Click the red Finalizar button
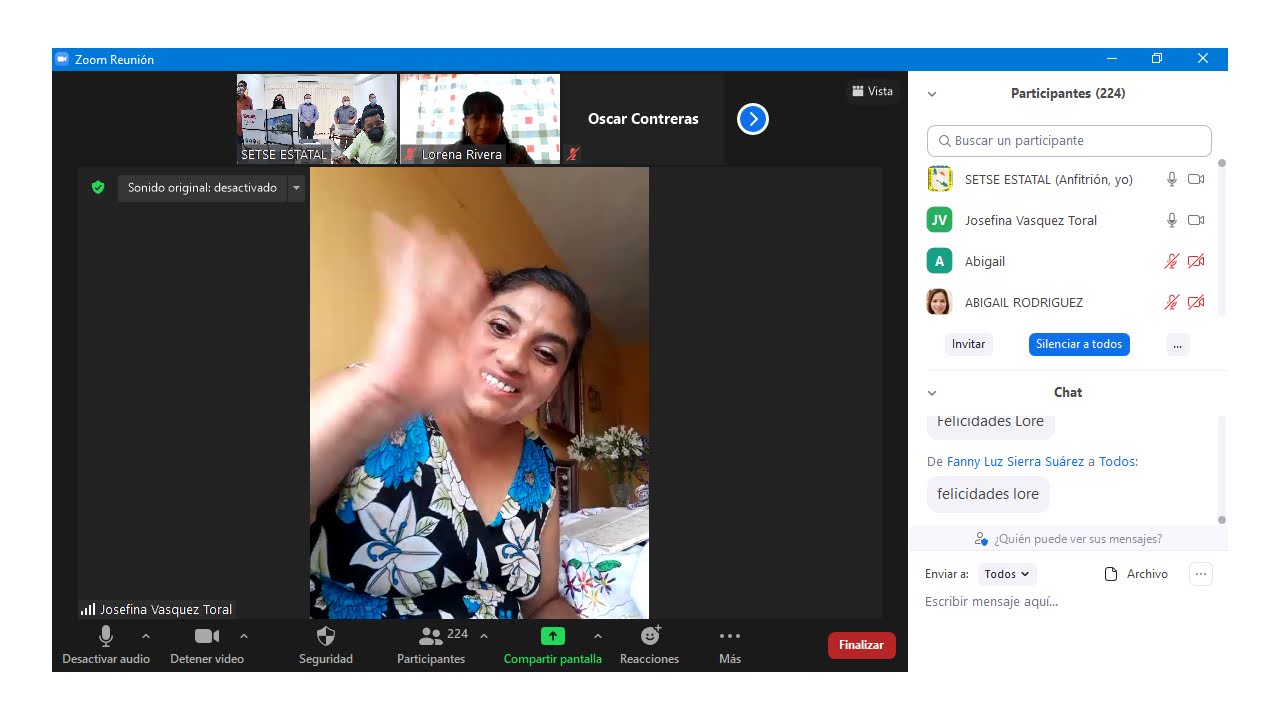The height and width of the screenshot is (720, 1280). click(x=862, y=645)
